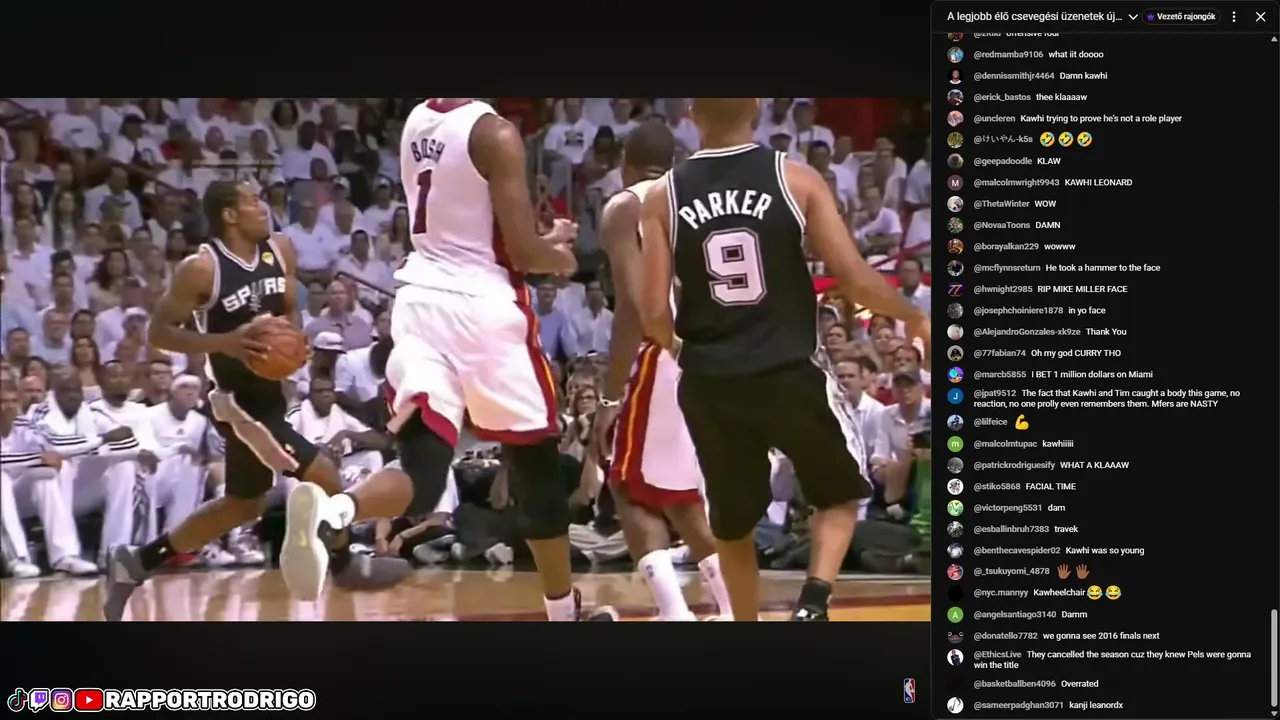Viewport: 1280px width, 720px height.
Task: Click the message "kawhiiiii"
Action: point(1058,444)
